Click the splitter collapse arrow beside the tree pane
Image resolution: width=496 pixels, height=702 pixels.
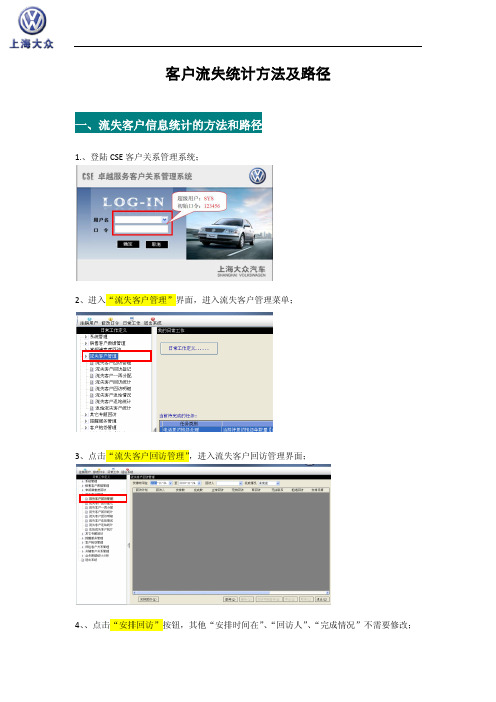129,545
